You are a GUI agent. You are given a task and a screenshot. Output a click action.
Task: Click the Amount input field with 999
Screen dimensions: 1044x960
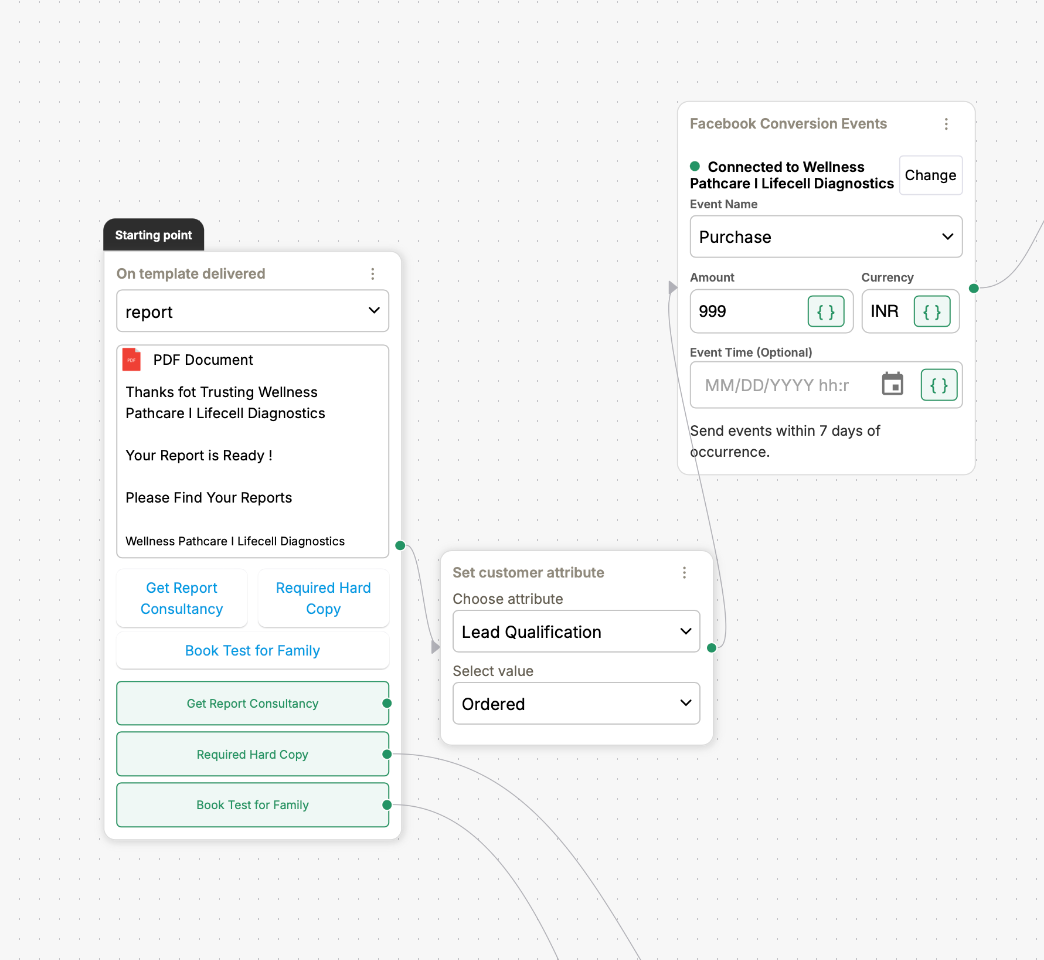tap(748, 312)
